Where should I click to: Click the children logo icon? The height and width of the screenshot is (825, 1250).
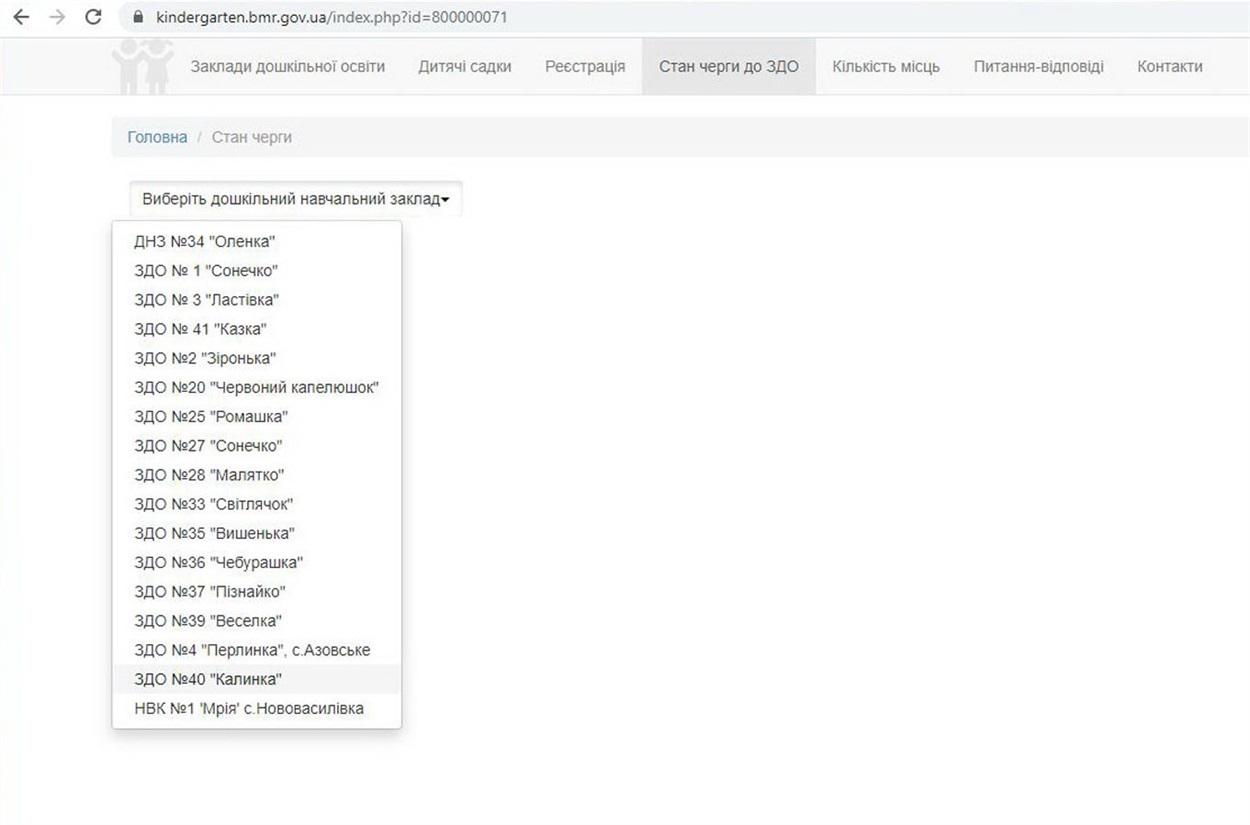(x=144, y=66)
